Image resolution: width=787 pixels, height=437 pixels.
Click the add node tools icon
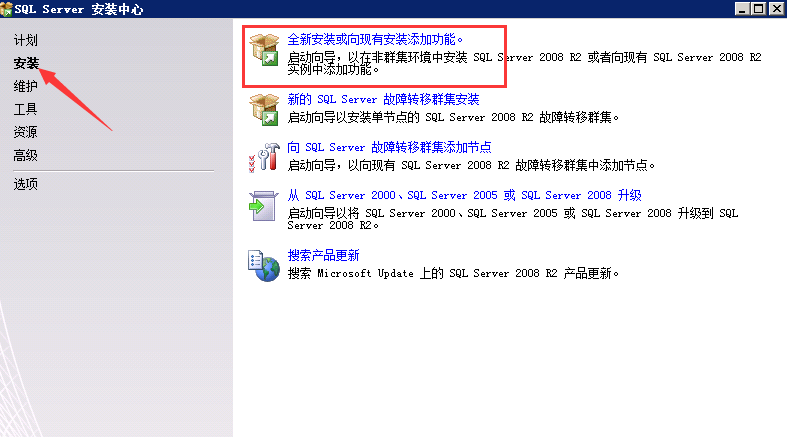click(x=264, y=158)
